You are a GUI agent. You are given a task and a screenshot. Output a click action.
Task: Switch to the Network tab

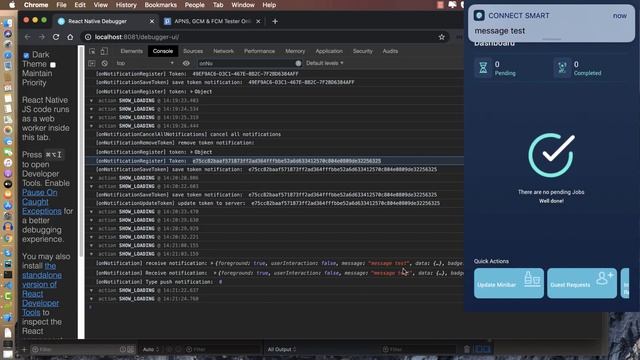[223, 51]
